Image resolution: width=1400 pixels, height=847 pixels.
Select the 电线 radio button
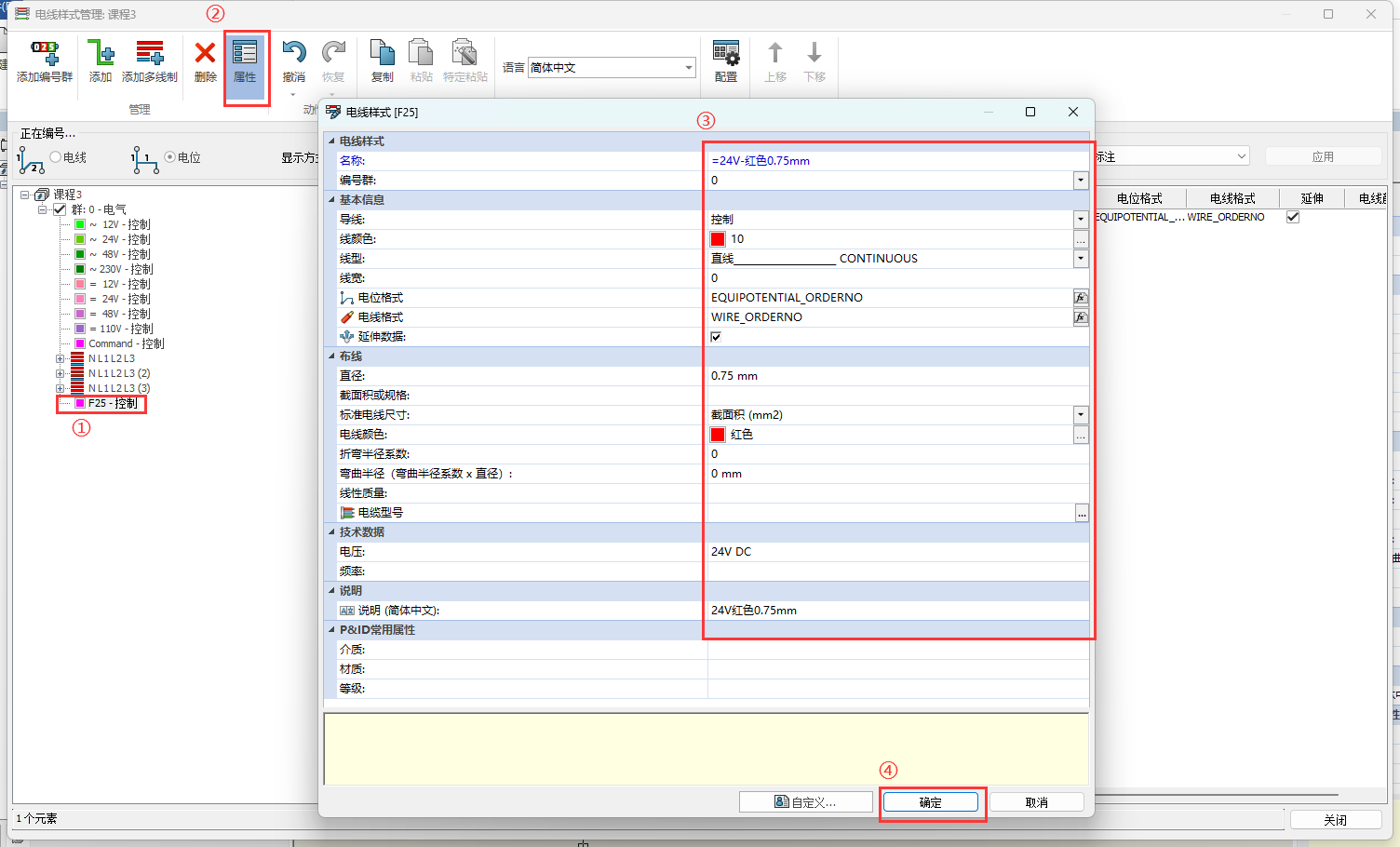56,157
